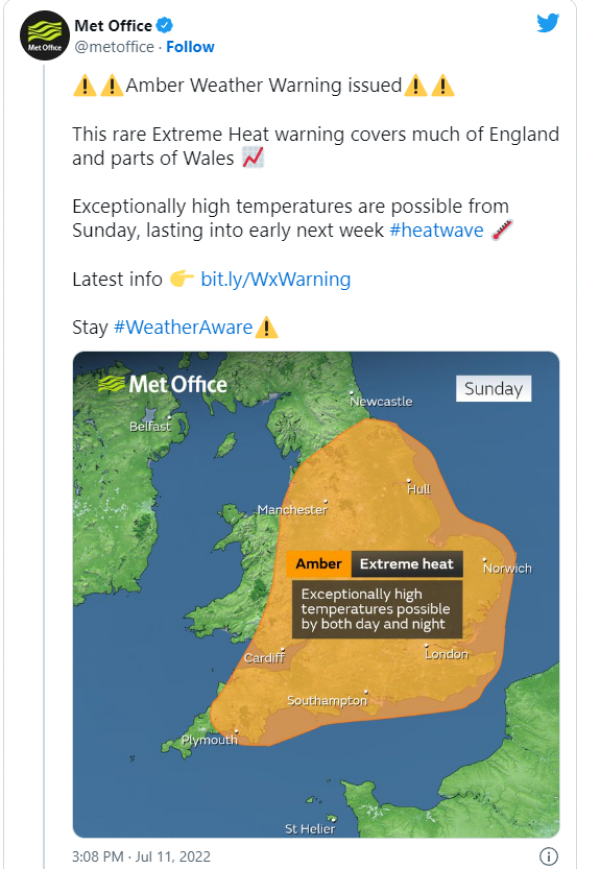Follow the Met Office account
Screen dimensions: 600x869
(190, 47)
